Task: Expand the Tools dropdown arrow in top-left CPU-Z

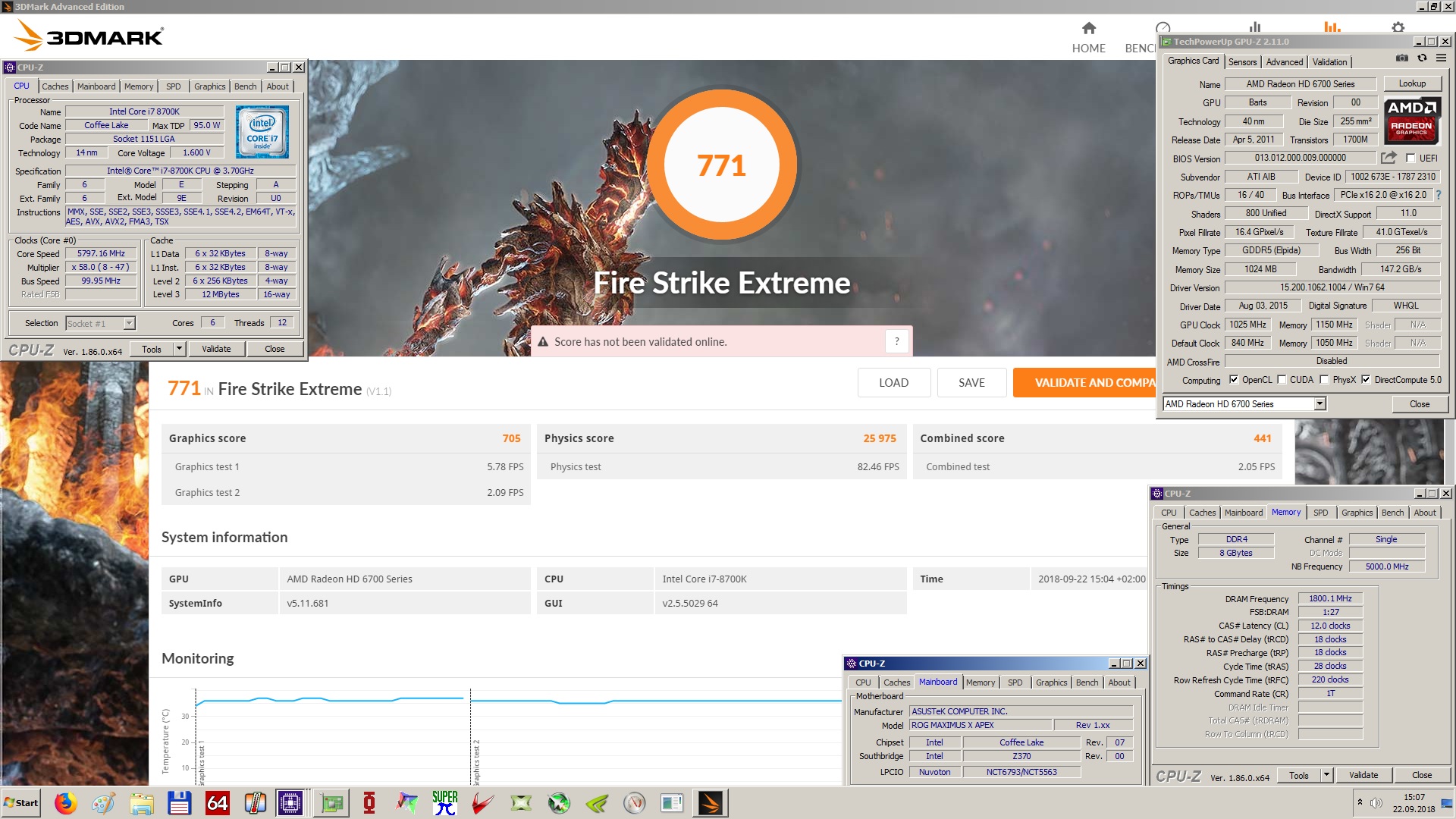Action: 180,349
